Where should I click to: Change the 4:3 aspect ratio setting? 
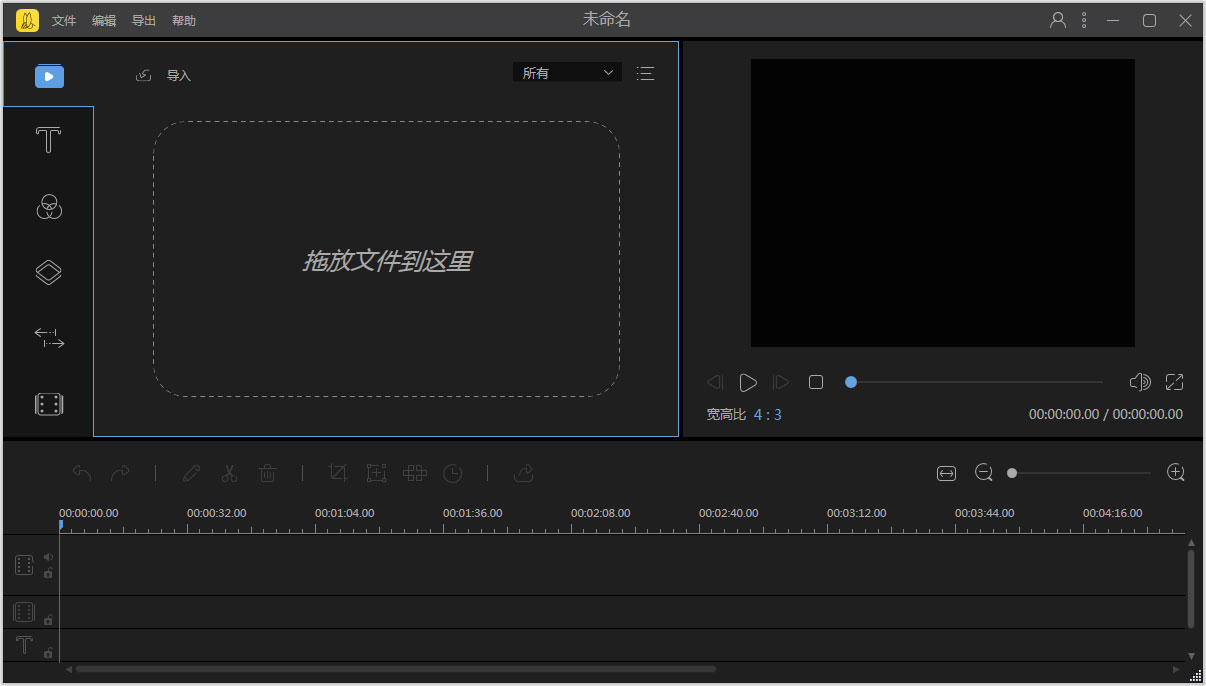pos(768,414)
